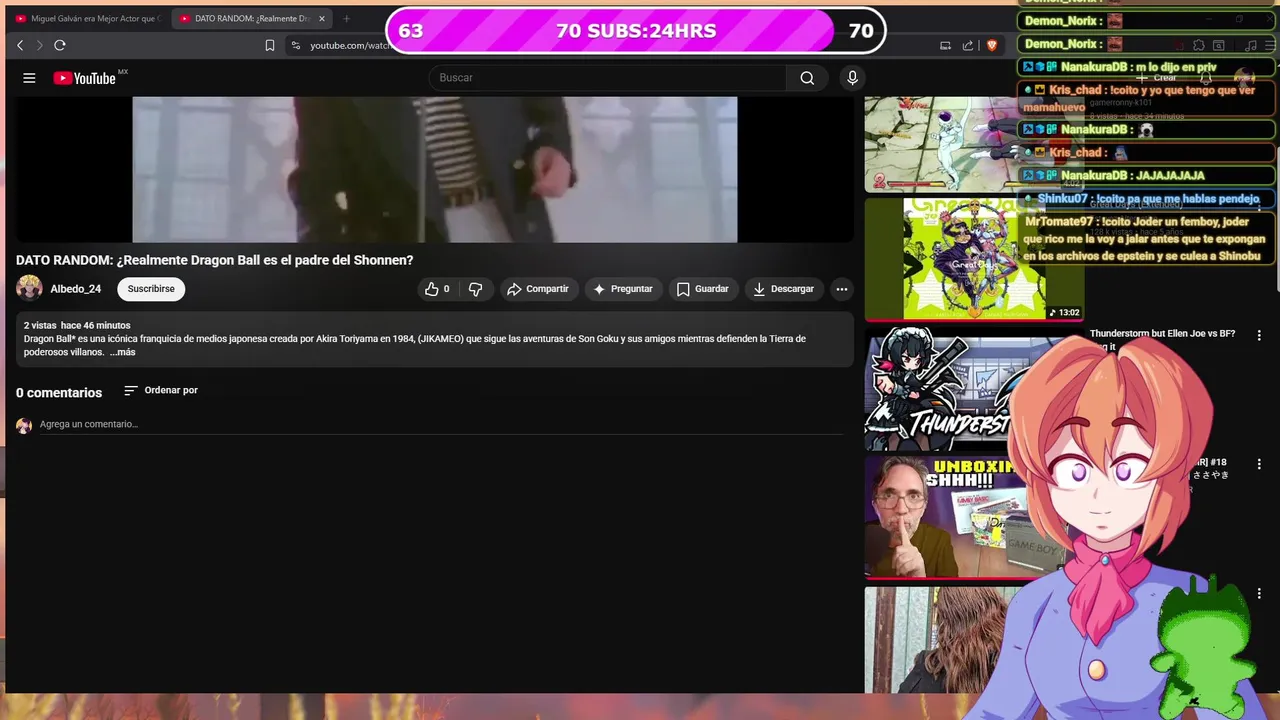Click the 0 comentarios heading
1280x720 pixels.
point(59,393)
